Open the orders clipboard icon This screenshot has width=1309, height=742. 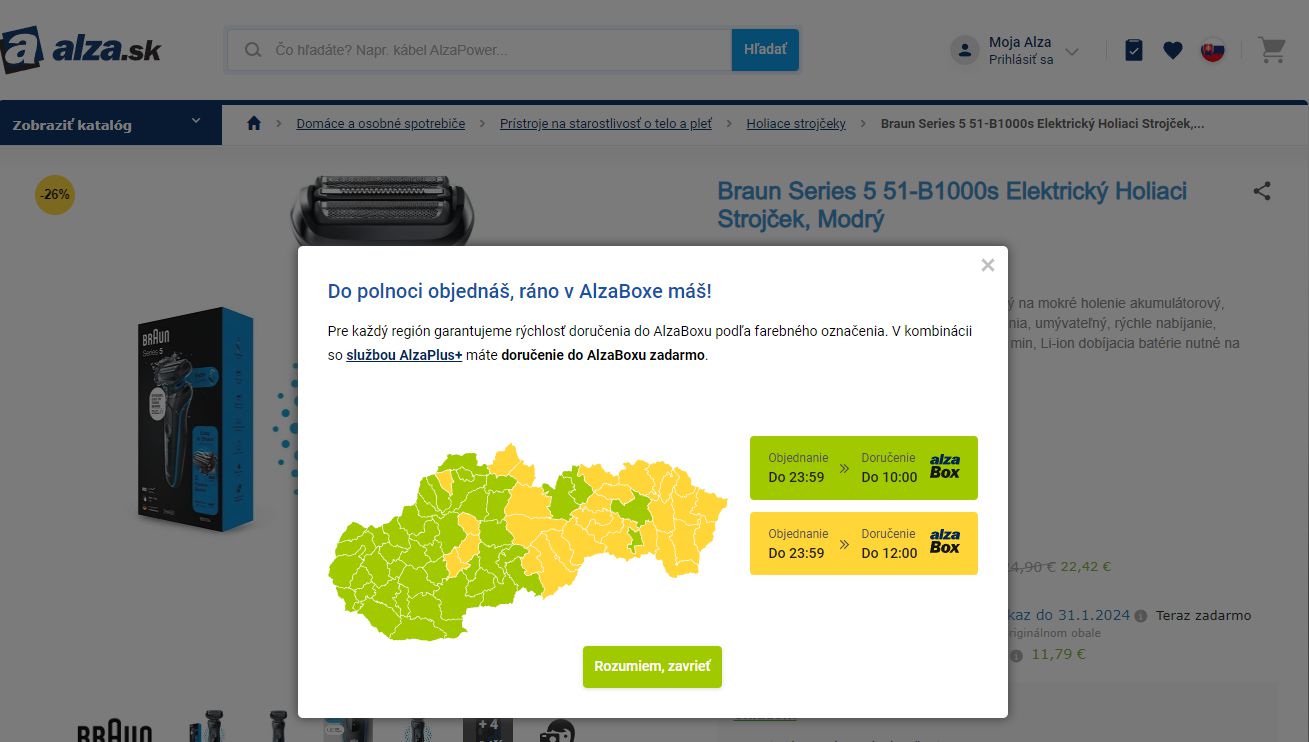(1133, 50)
